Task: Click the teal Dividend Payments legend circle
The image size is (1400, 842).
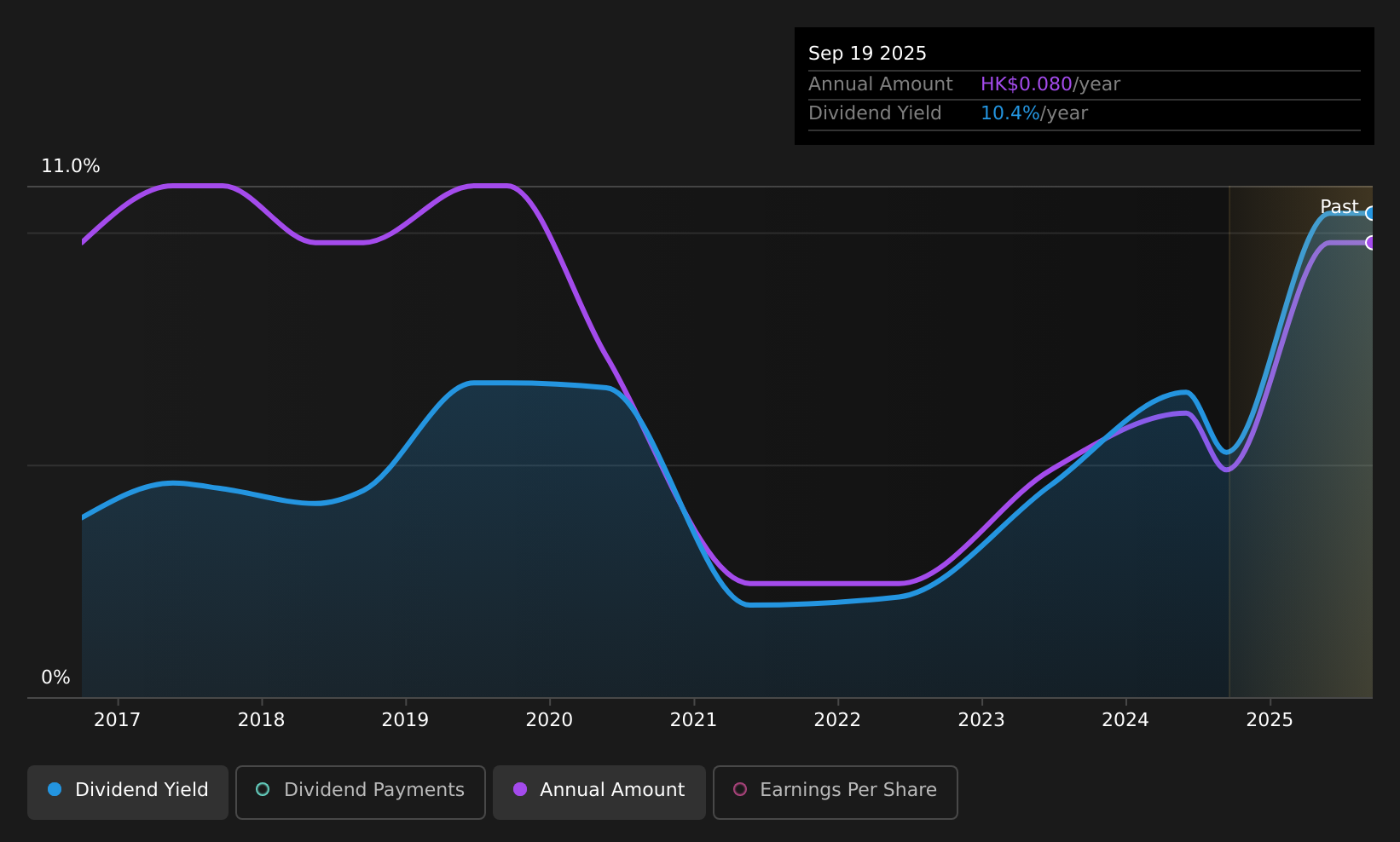Action: click(x=263, y=789)
